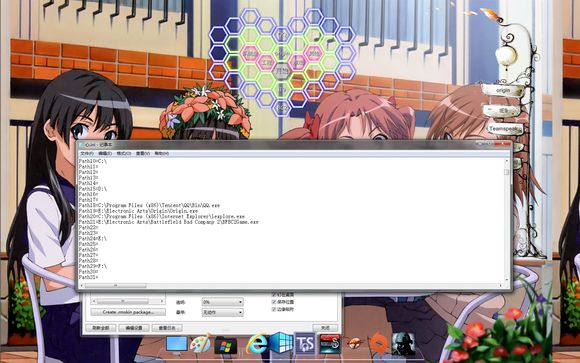Launch the Battlefield soldier dock icon
580x363 pixels.
pos(404,344)
